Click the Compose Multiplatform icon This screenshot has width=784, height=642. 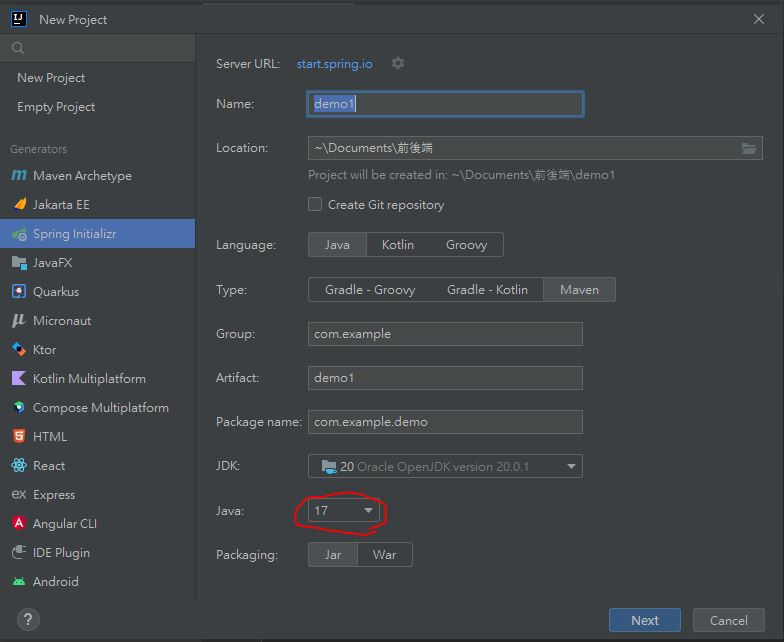(19, 408)
